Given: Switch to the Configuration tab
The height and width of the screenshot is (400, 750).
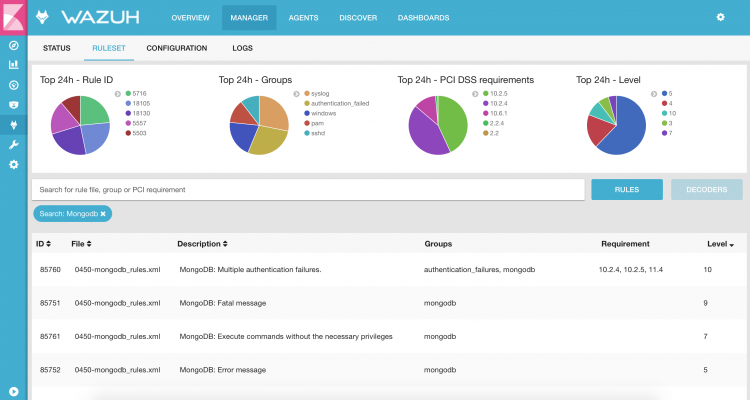Looking at the screenshot, I should click(176, 48).
